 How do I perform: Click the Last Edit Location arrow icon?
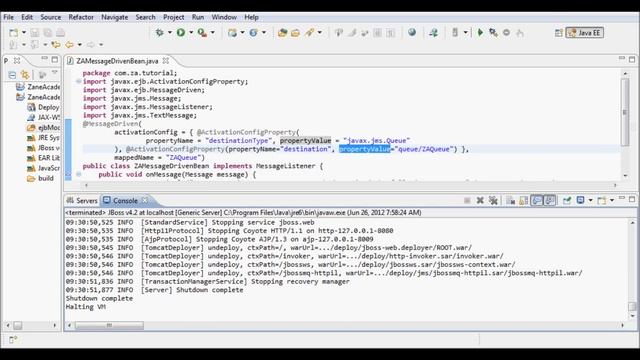(56, 44)
